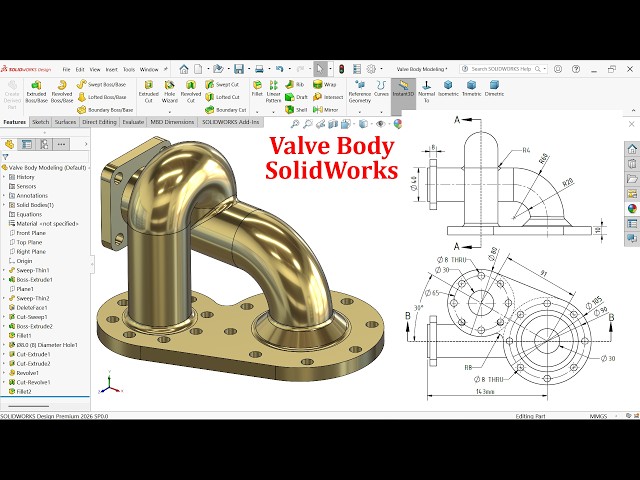Click the Design Library folder icon in task pane
Image resolution: width=640 pixels, height=480 pixels.
pos(632,178)
